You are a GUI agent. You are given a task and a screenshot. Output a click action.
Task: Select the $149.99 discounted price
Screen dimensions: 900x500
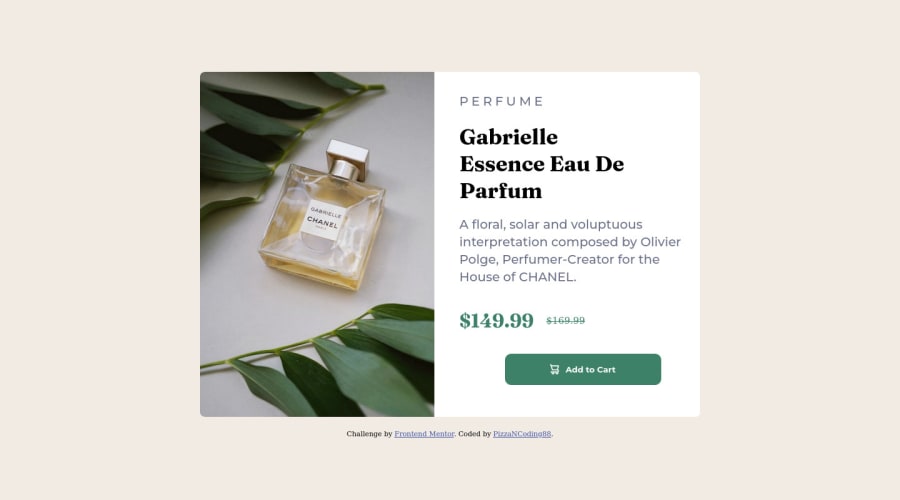tap(496, 320)
